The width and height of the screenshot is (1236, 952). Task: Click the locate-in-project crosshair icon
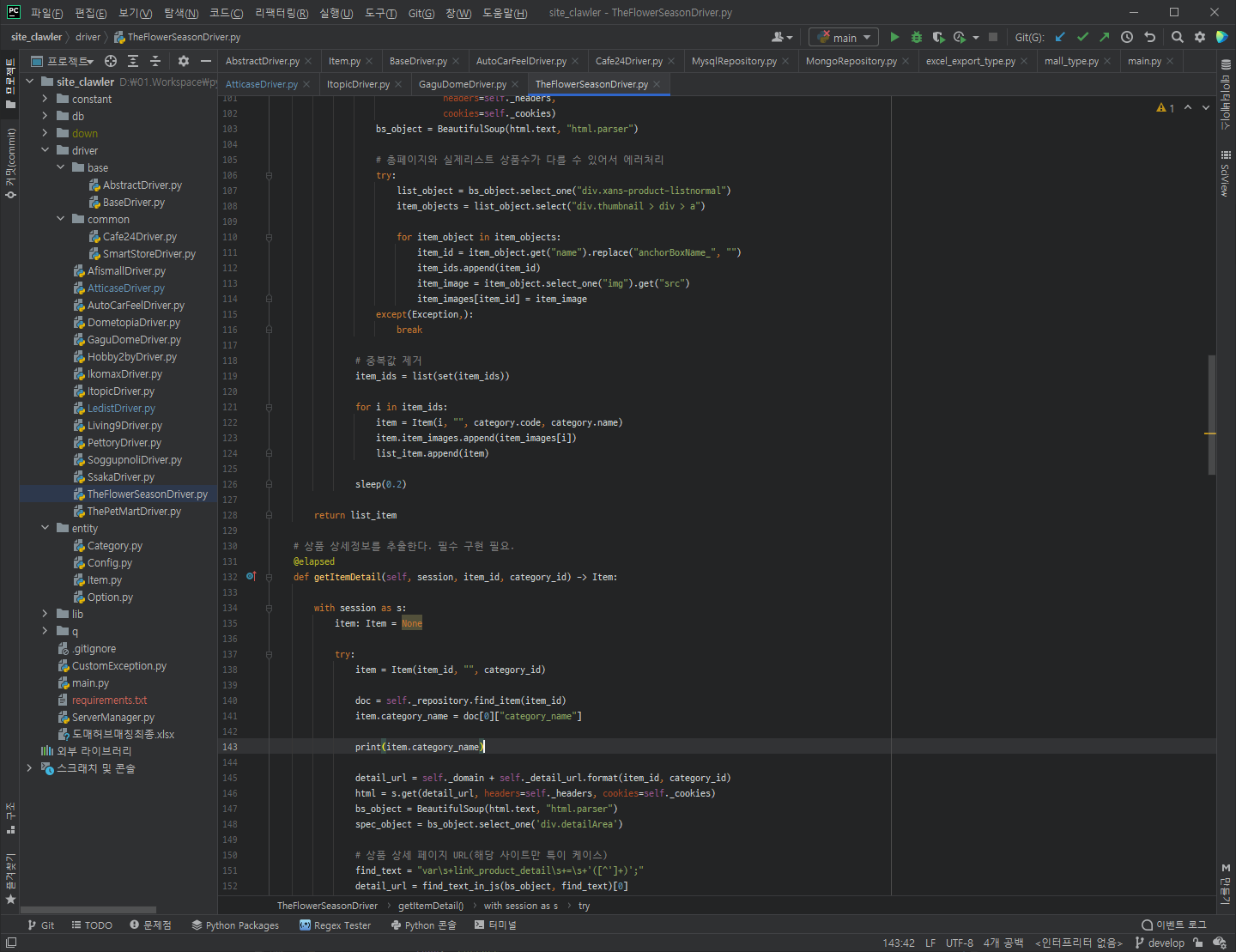click(x=111, y=61)
